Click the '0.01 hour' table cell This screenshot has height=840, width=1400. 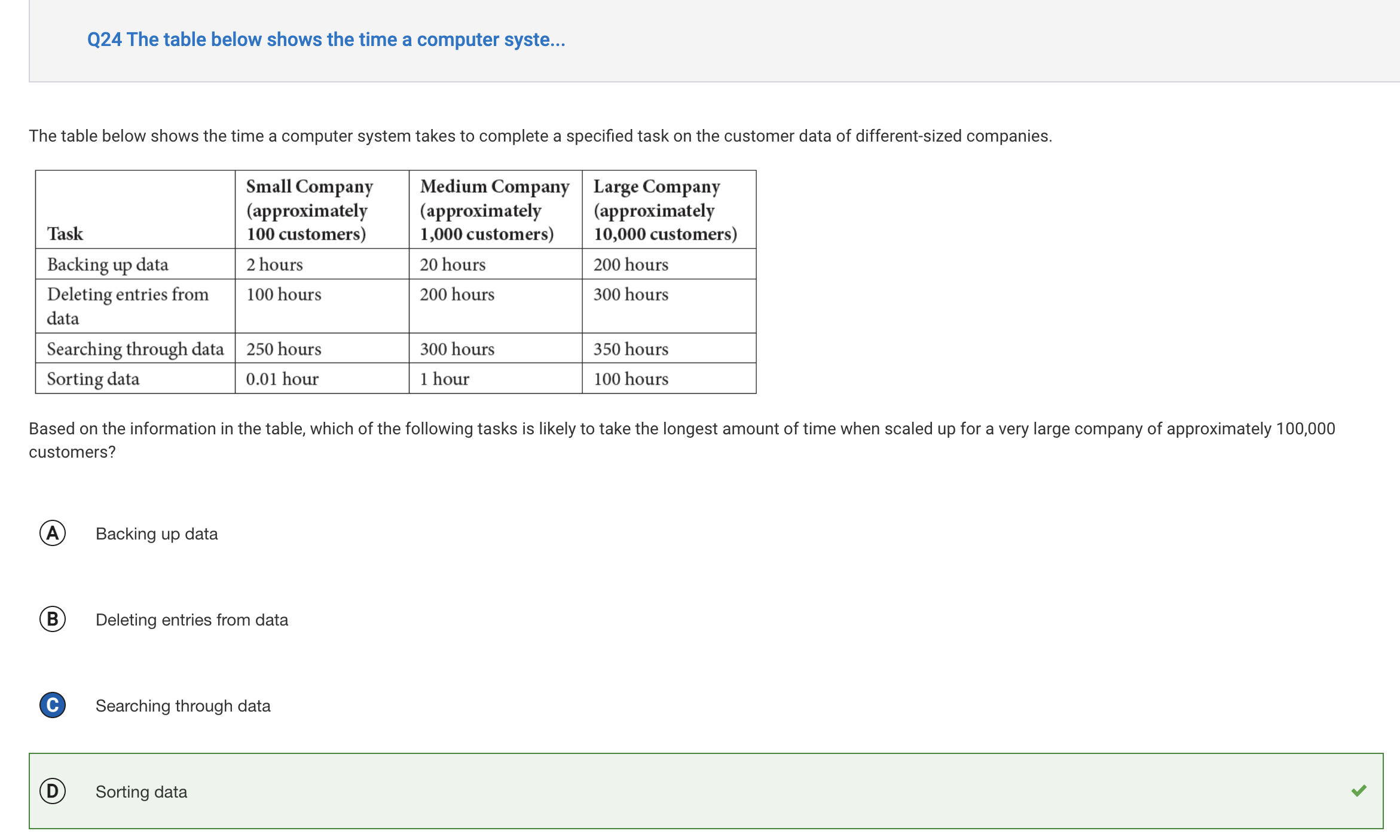[x=322, y=378]
